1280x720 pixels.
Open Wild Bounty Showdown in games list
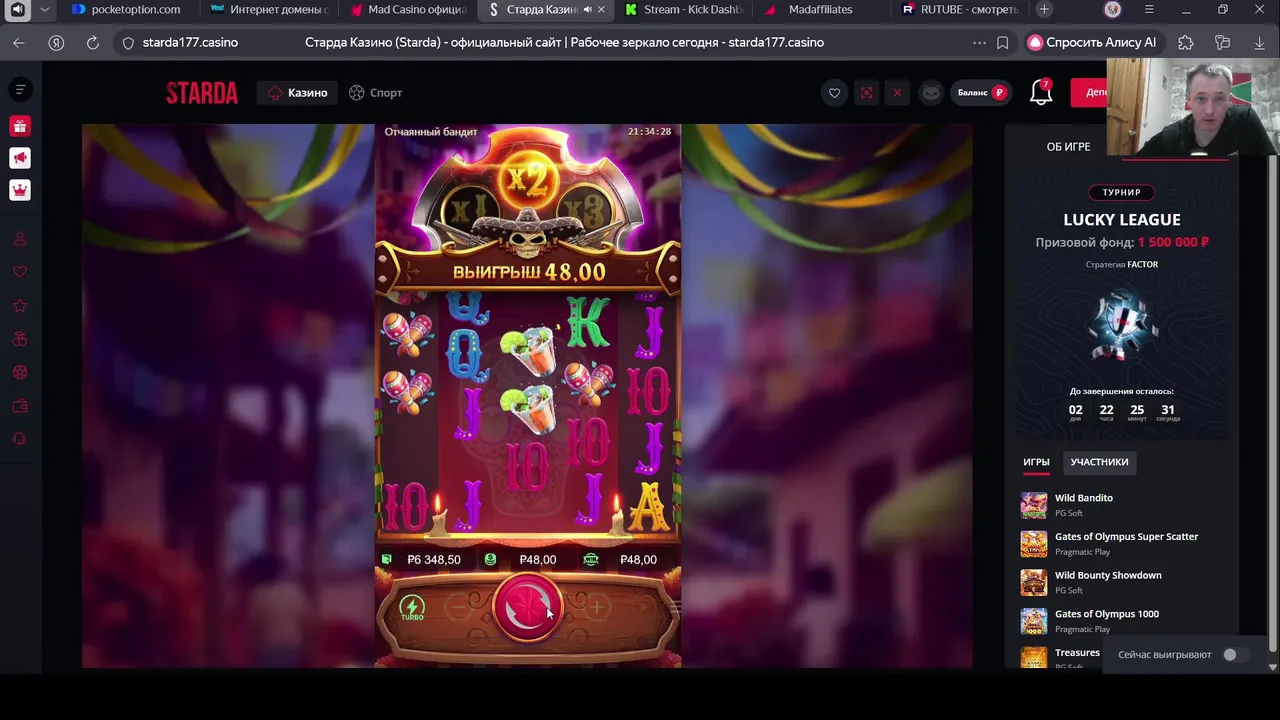1108,576
